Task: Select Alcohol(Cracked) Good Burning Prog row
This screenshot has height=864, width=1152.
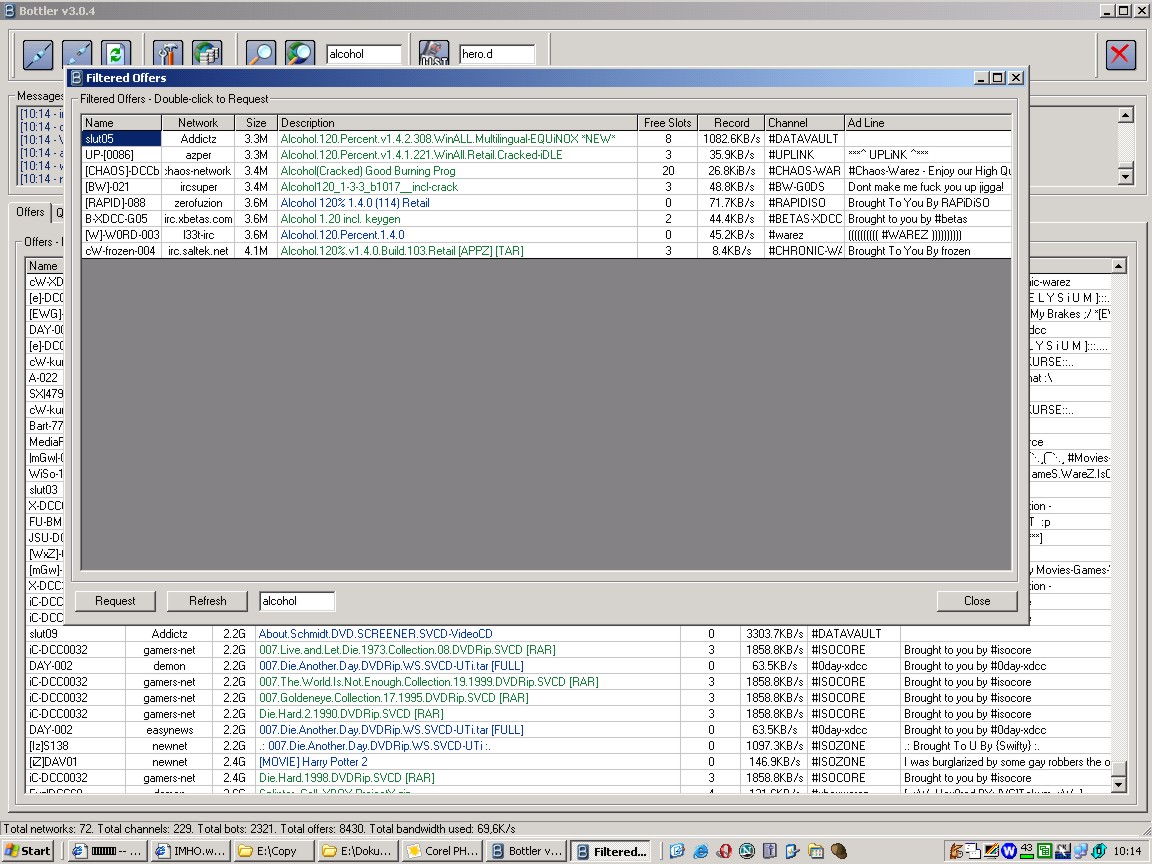Action: [546, 171]
